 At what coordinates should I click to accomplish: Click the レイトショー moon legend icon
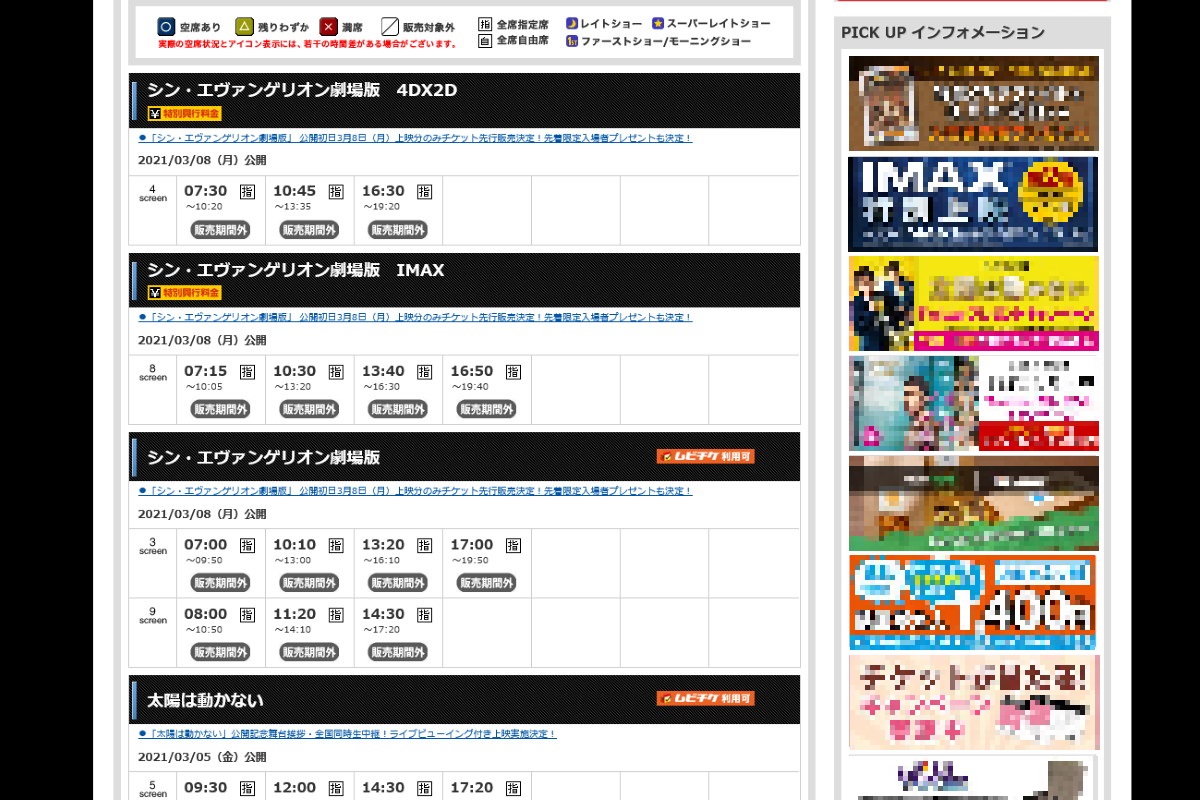(x=572, y=23)
